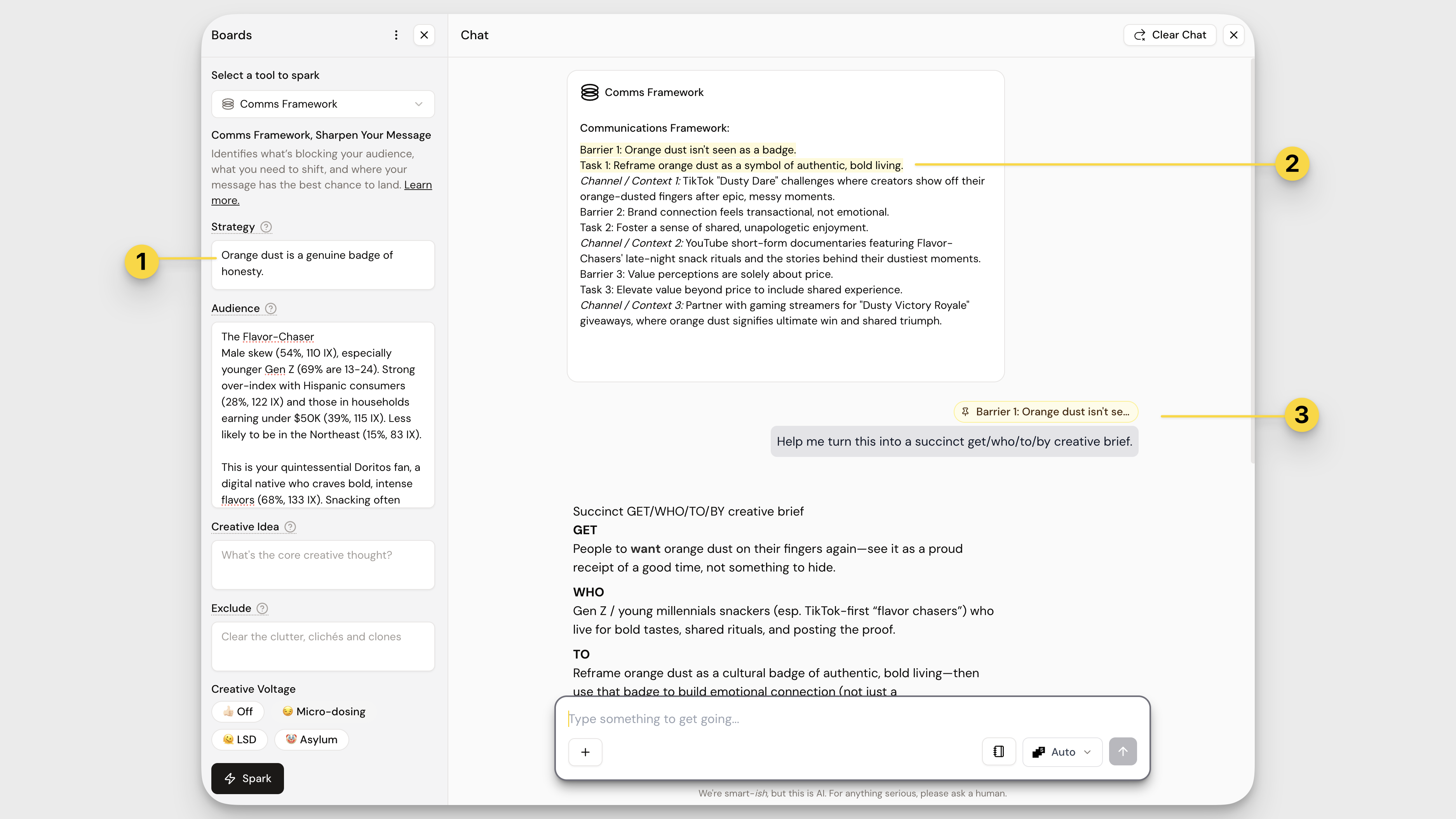Open the Boards three-dot options menu
Viewport: 1456px width, 819px height.
396,35
